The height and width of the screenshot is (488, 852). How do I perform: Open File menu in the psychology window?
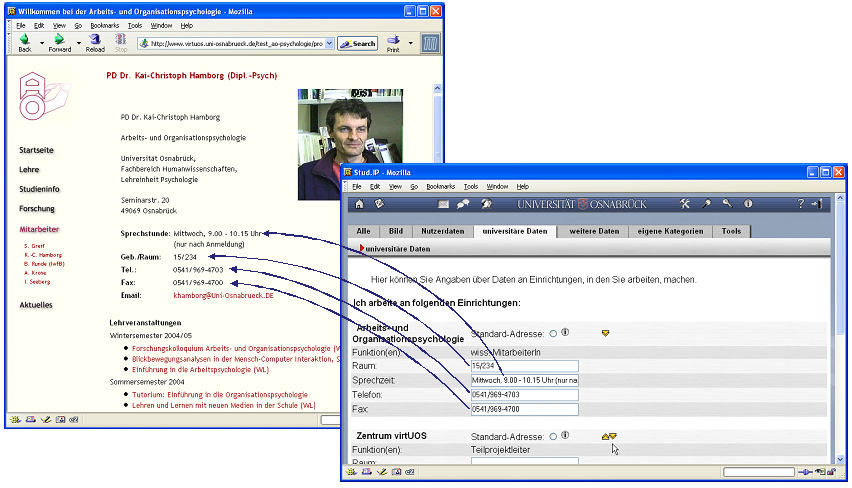[21, 26]
